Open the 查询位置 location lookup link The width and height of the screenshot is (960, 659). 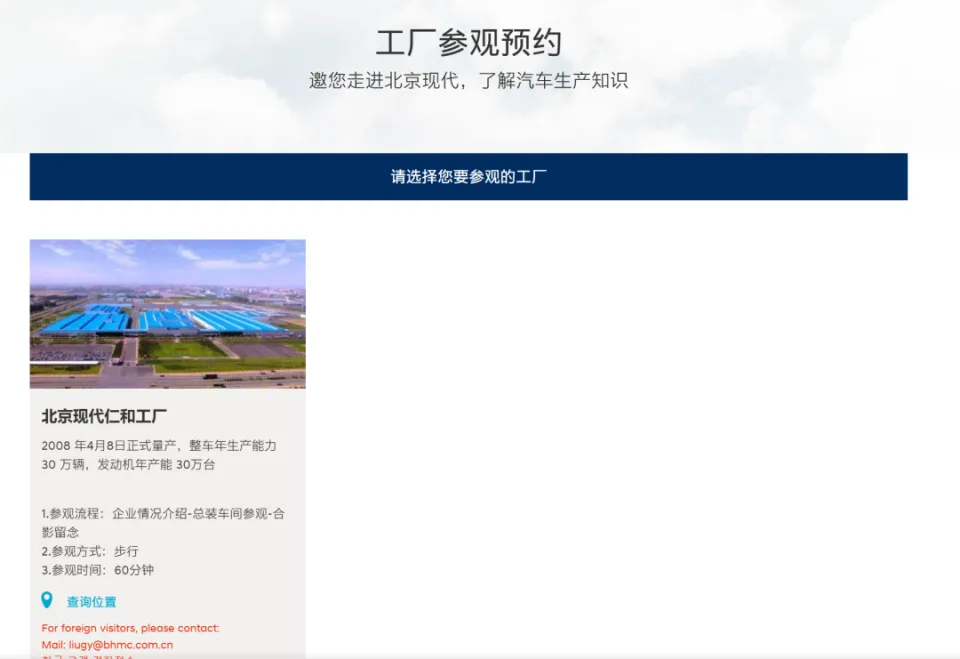pyautogui.click(x=91, y=602)
